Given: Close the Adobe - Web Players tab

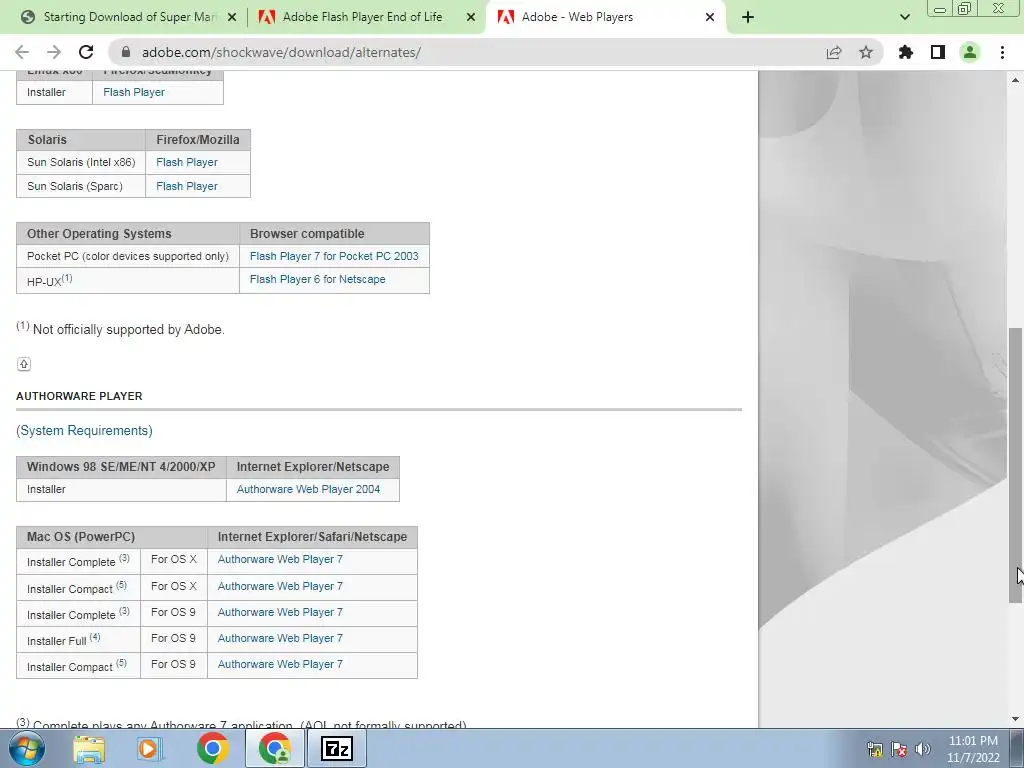Looking at the screenshot, I should tap(710, 17).
